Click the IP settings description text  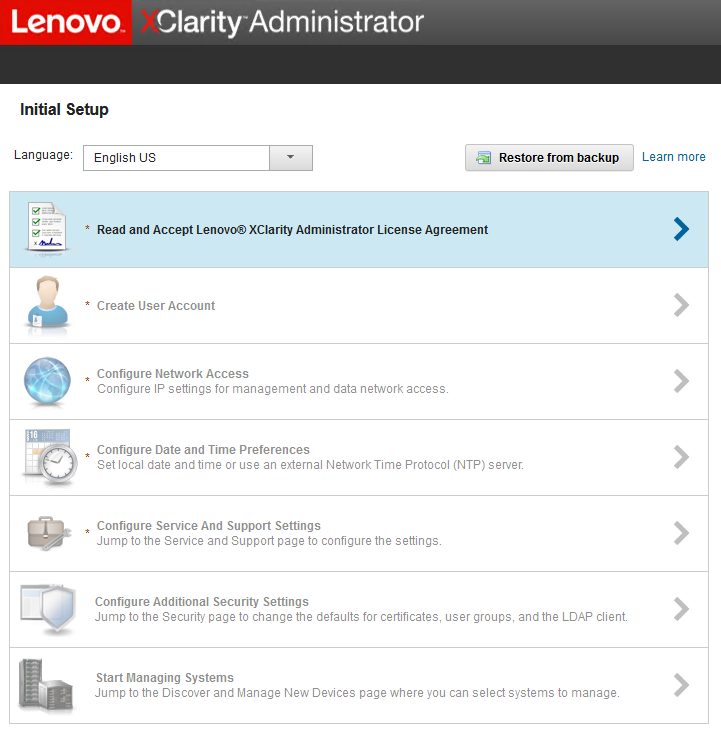click(x=272, y=389)
